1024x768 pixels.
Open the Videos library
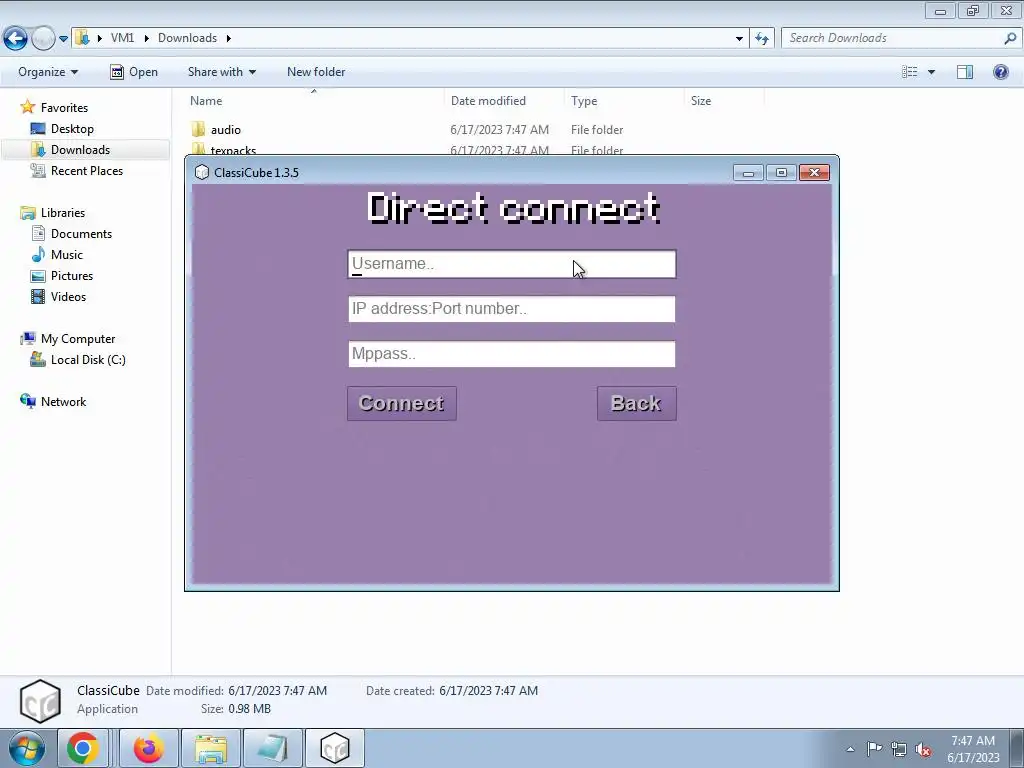pos(69,296)
